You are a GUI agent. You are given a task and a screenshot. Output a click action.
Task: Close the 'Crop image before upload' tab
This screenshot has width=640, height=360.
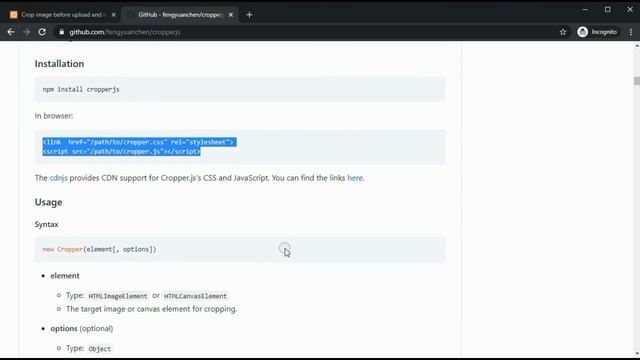pyautogui.click(x=113, y=15)
